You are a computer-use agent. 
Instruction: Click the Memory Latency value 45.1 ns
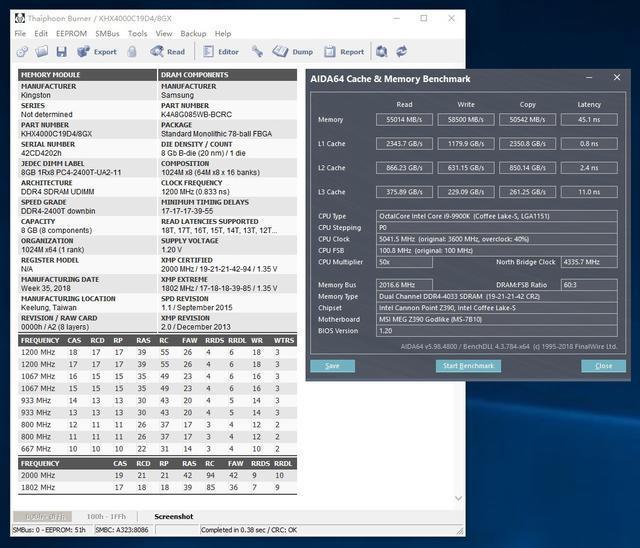(x=589, y=120)
